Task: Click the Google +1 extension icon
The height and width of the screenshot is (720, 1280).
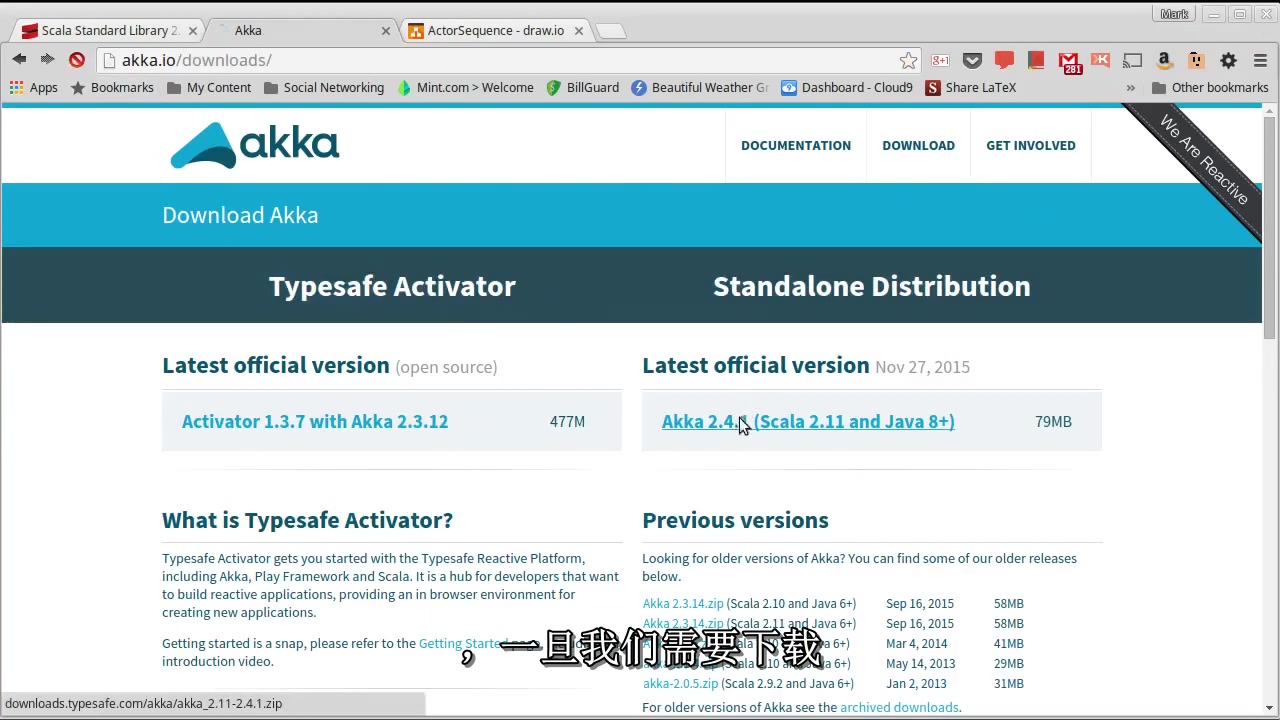Action: click(x=940, y=61)
